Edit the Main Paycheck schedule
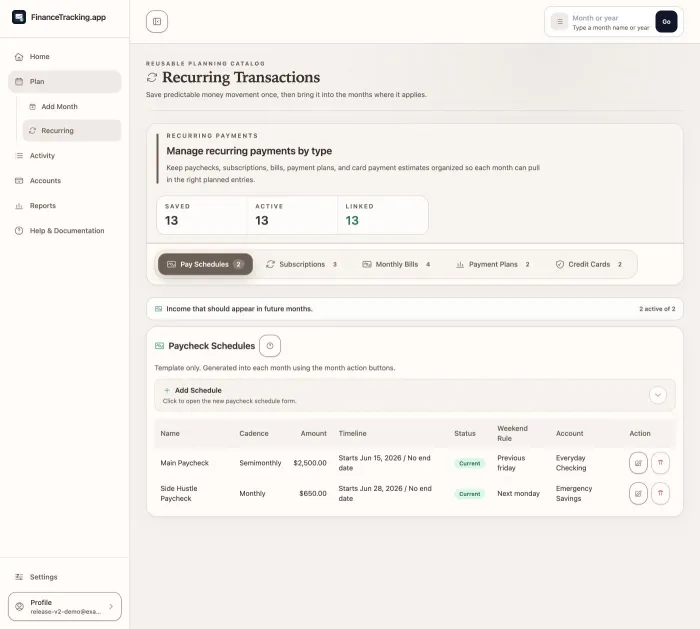This screenshot has width=700, height=629. (638, 463)
